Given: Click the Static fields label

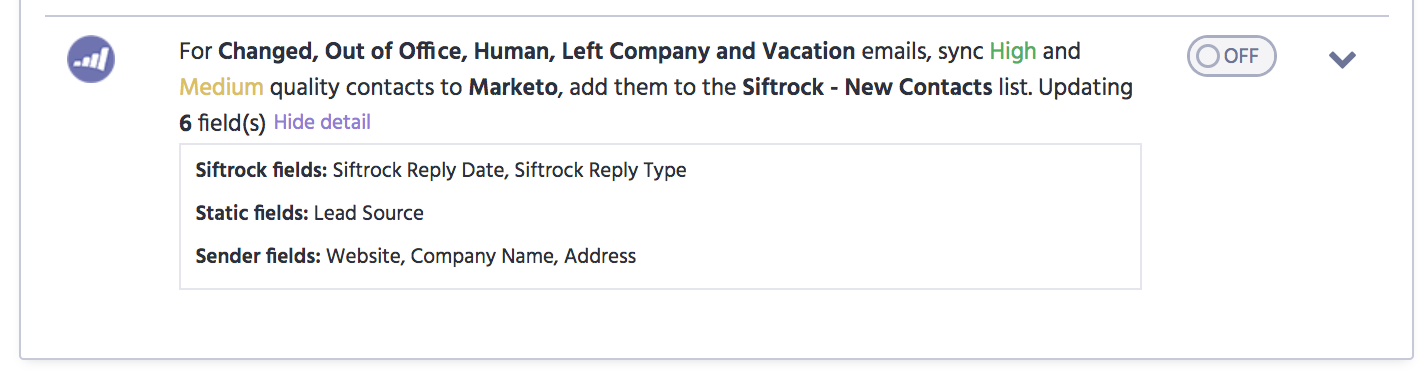Looking at the screenshot, I should pyautogui.click(x=252, y=213).
